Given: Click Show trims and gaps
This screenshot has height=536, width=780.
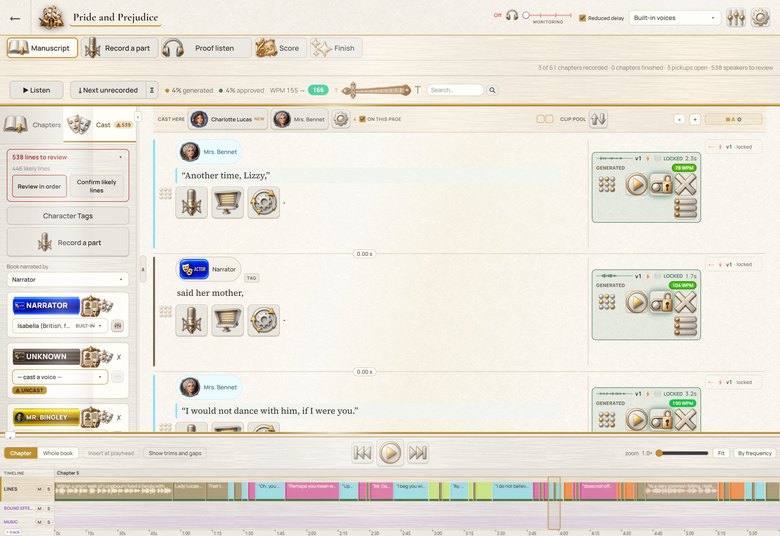Looking at the screenshot, I should click(x=175, y=453).
